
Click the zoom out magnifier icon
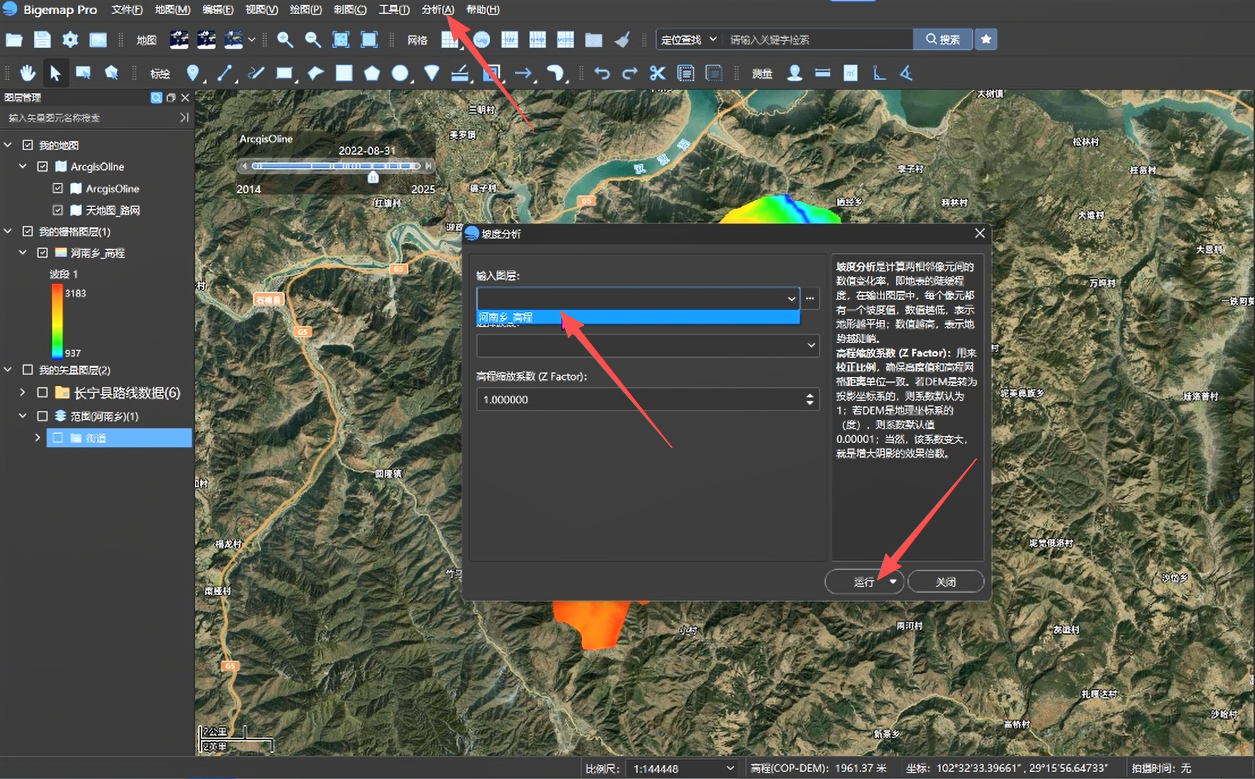coord(313,40)
